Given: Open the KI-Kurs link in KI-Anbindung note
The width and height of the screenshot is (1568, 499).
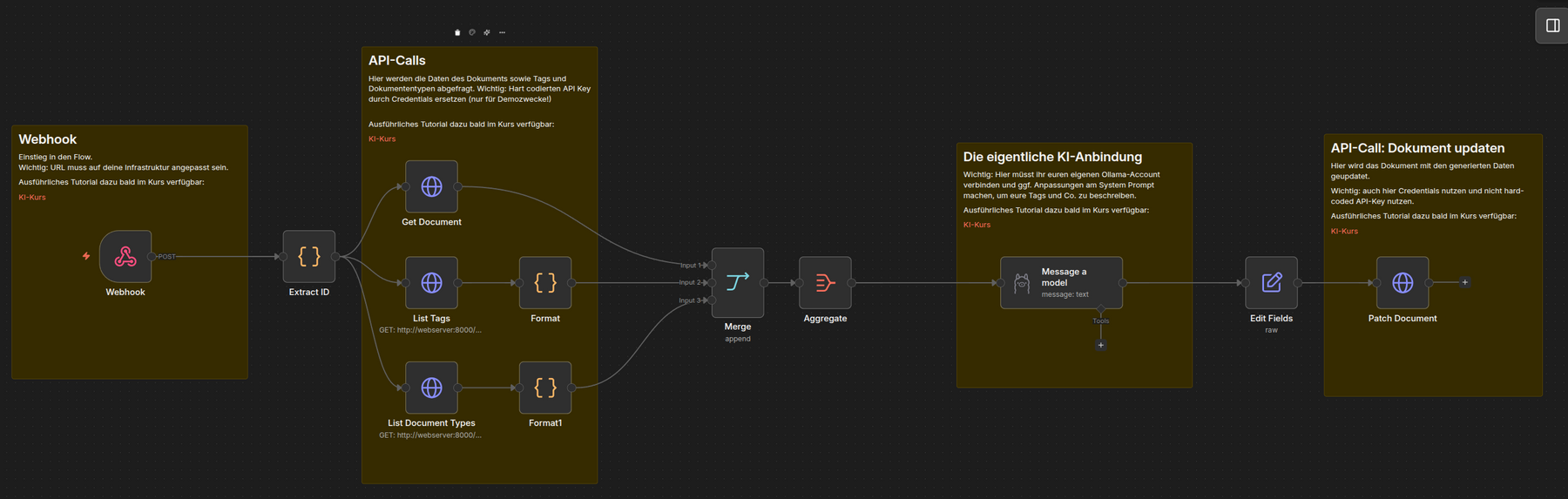Looking at the screenshot, I should pos(977,225).
